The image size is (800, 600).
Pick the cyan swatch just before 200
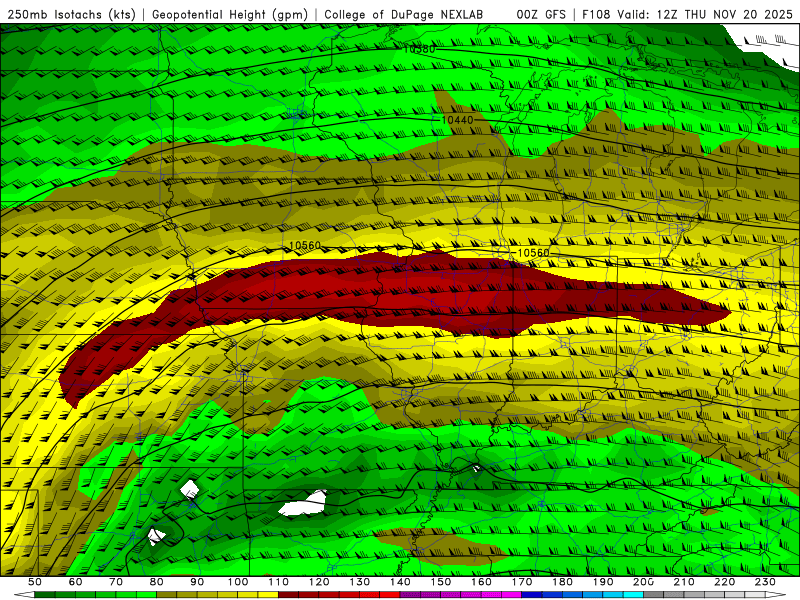click(x=633, y=595)
